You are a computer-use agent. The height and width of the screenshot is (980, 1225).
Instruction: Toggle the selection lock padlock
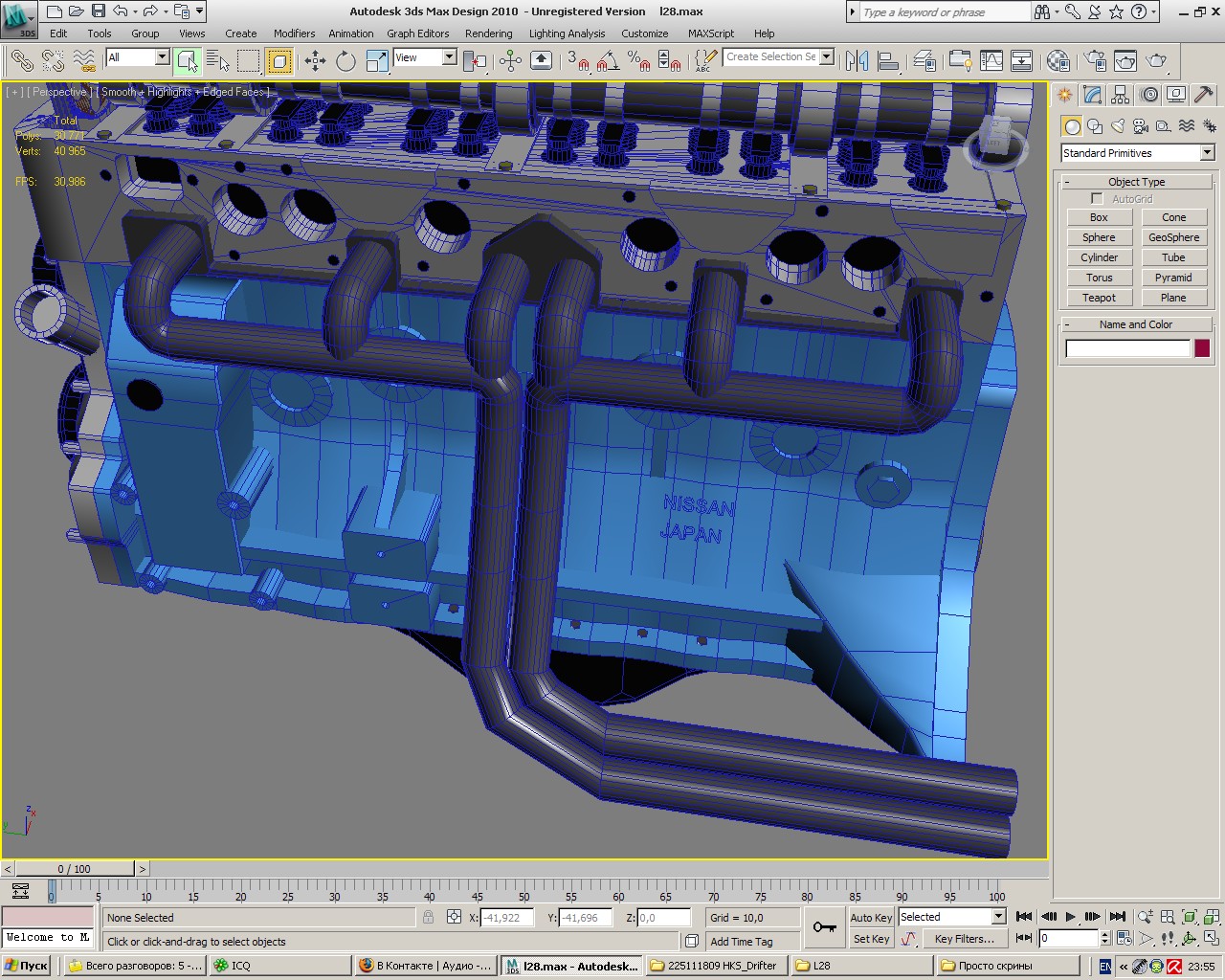tap(428, 917)
